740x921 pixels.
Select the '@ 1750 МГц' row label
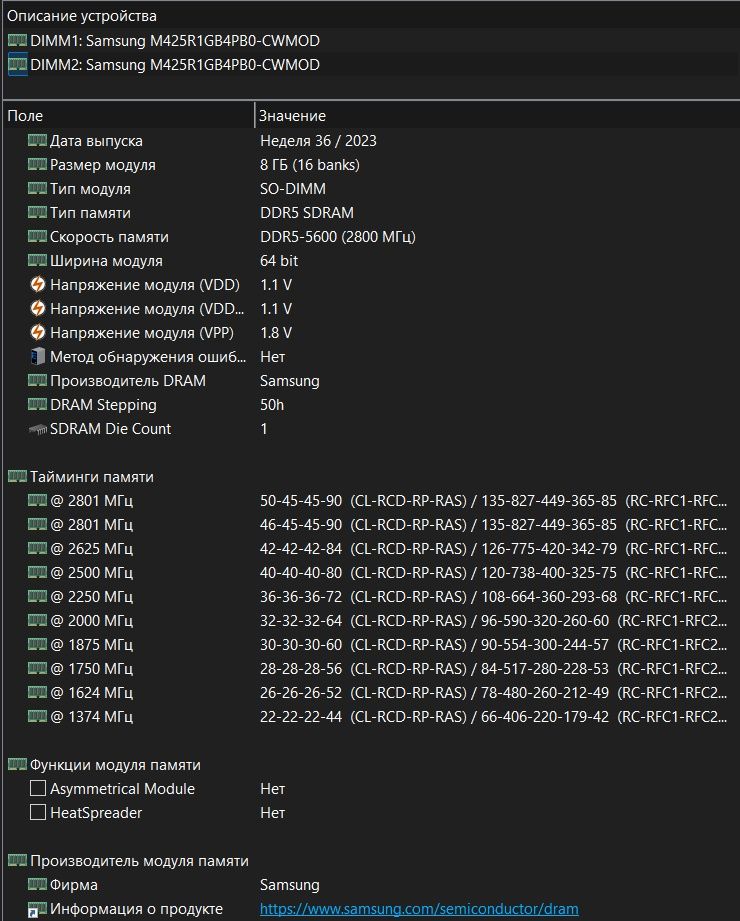coord(92,669)
